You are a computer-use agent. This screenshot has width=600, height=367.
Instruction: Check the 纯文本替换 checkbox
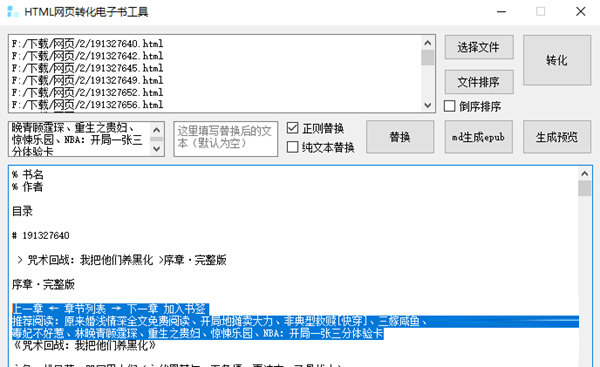(292, 147)
